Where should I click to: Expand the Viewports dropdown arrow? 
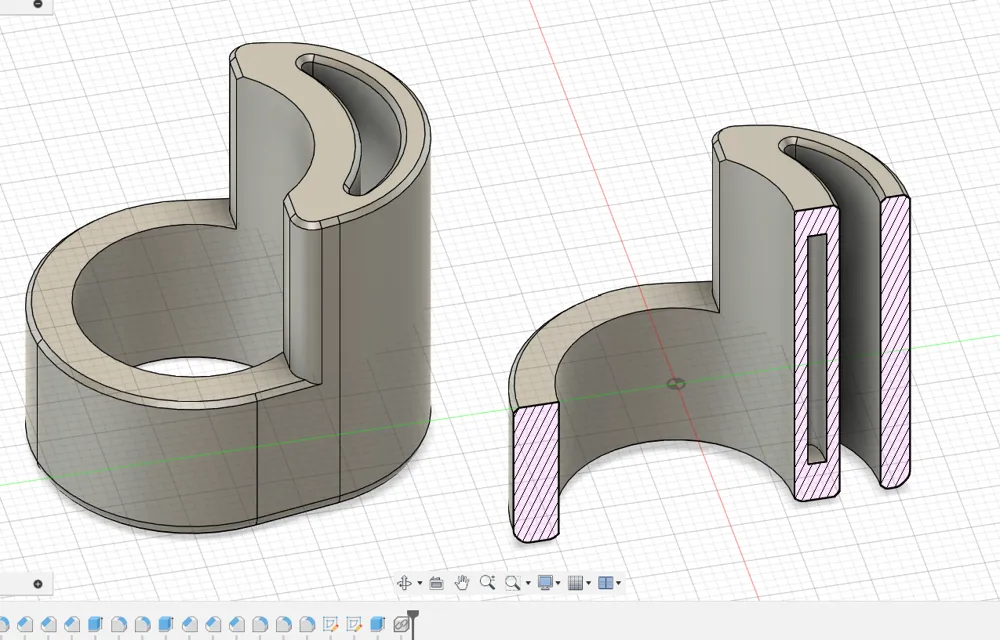619,583
